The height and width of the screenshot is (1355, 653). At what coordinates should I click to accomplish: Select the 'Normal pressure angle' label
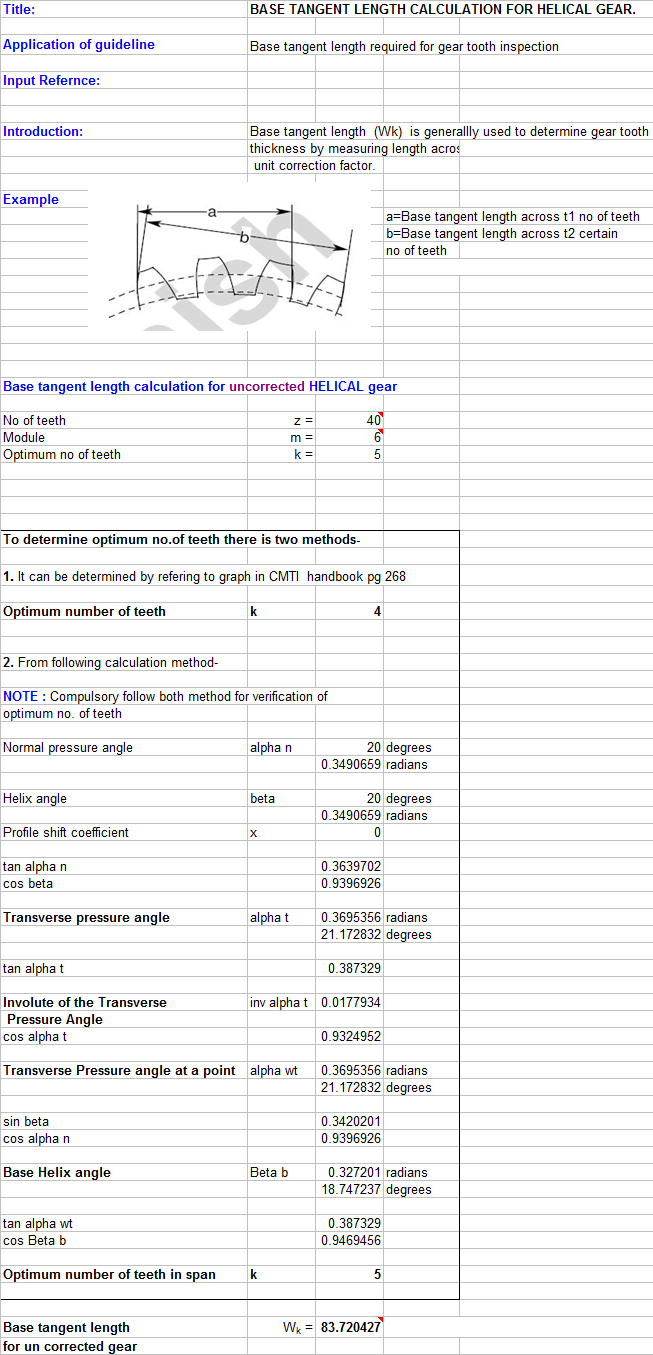(68, 747)
